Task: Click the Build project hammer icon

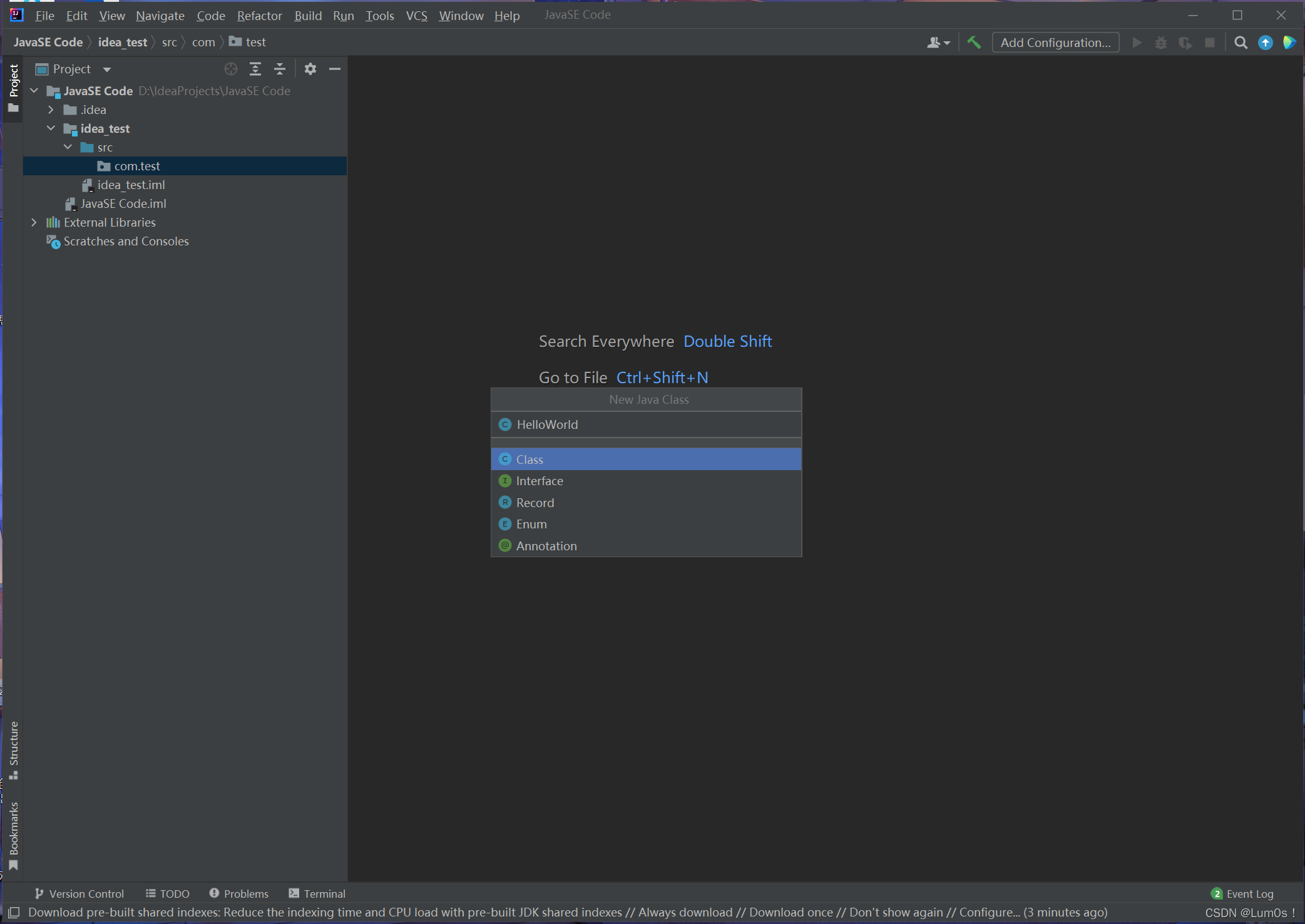Action: tap(974, 43)
